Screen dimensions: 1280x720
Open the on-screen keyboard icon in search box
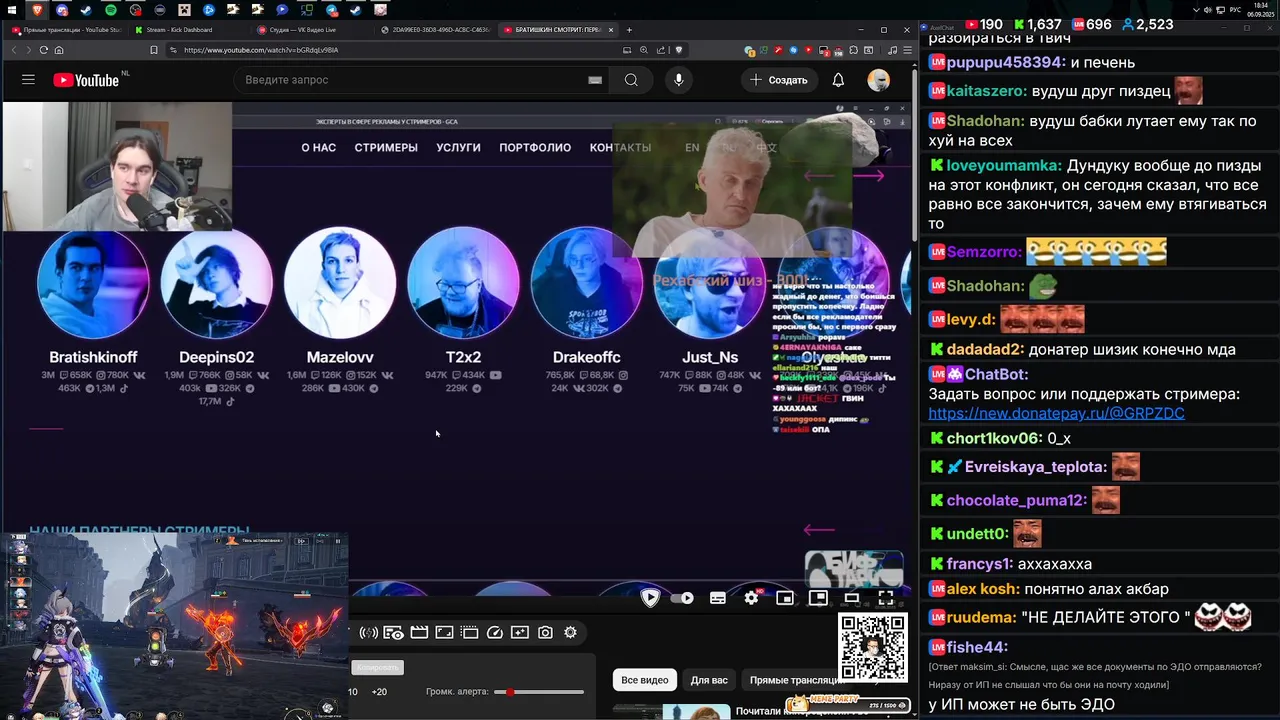595,80
